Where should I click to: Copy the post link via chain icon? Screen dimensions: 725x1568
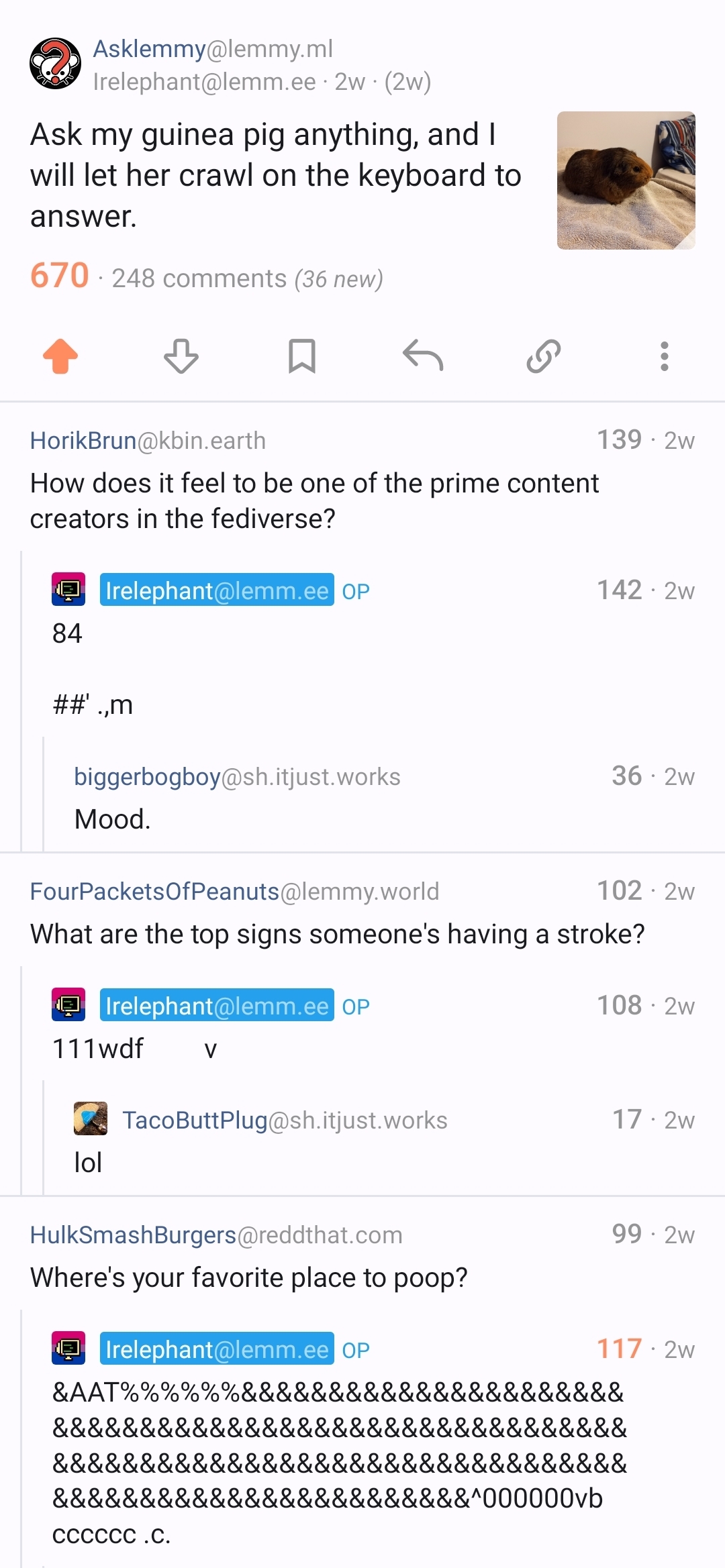(544, 356)
